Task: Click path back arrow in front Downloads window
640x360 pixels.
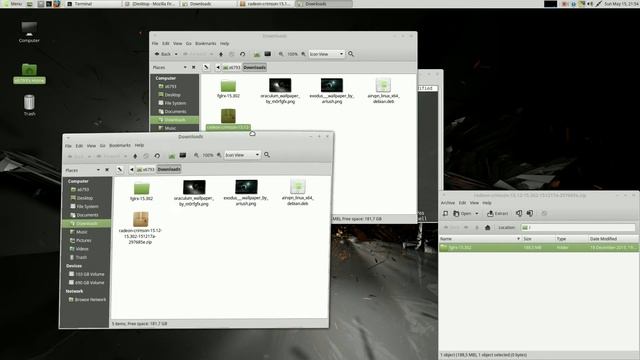Action: [x=131, y=169]
